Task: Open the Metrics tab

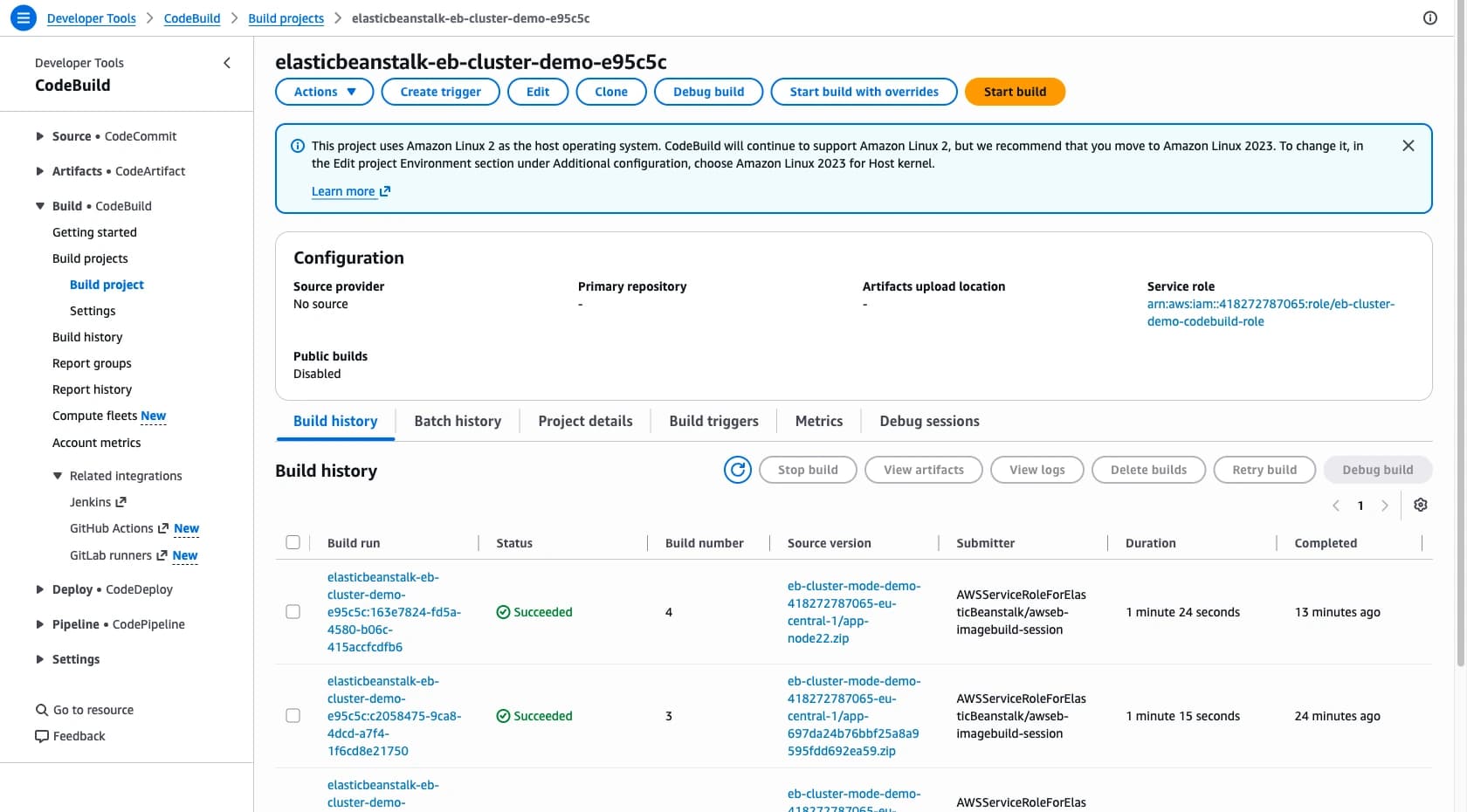Action: [x=819, y=421]
